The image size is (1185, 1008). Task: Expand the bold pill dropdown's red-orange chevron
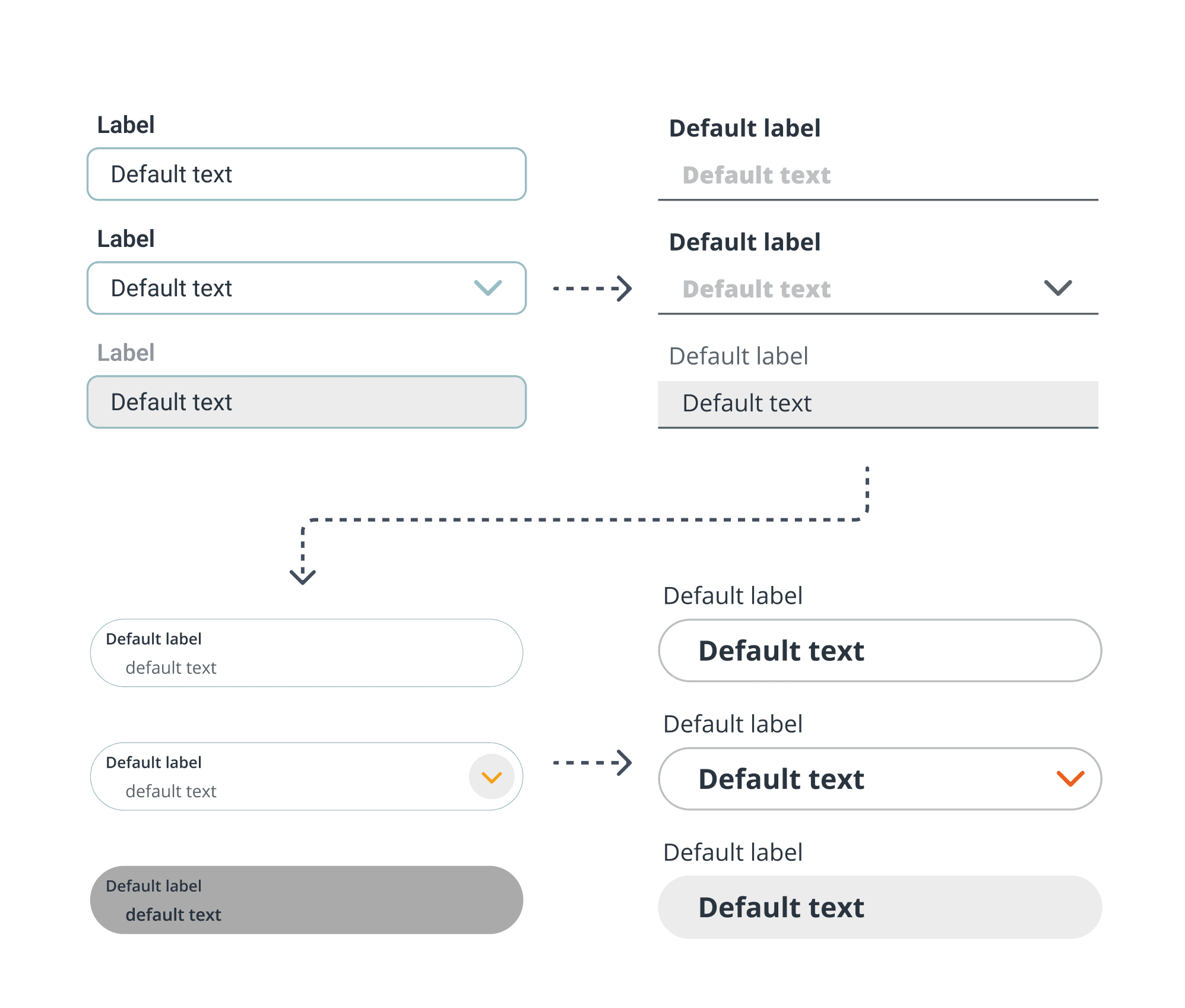point(1070,778)
